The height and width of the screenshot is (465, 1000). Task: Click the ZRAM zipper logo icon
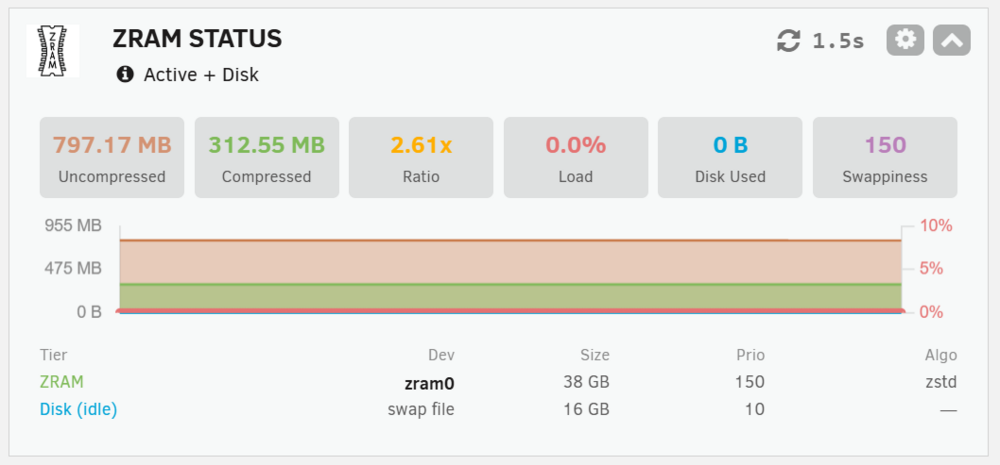(x=53, y=51)
